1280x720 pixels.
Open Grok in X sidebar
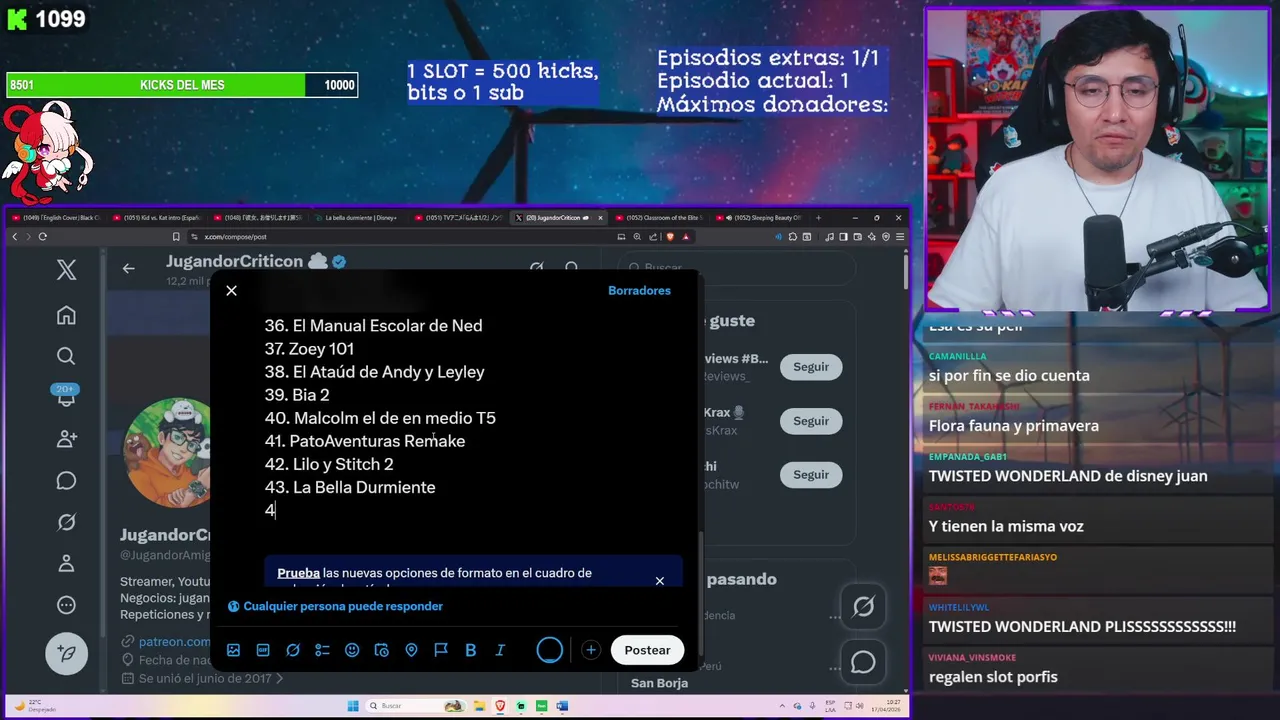(x=66, y=522)
